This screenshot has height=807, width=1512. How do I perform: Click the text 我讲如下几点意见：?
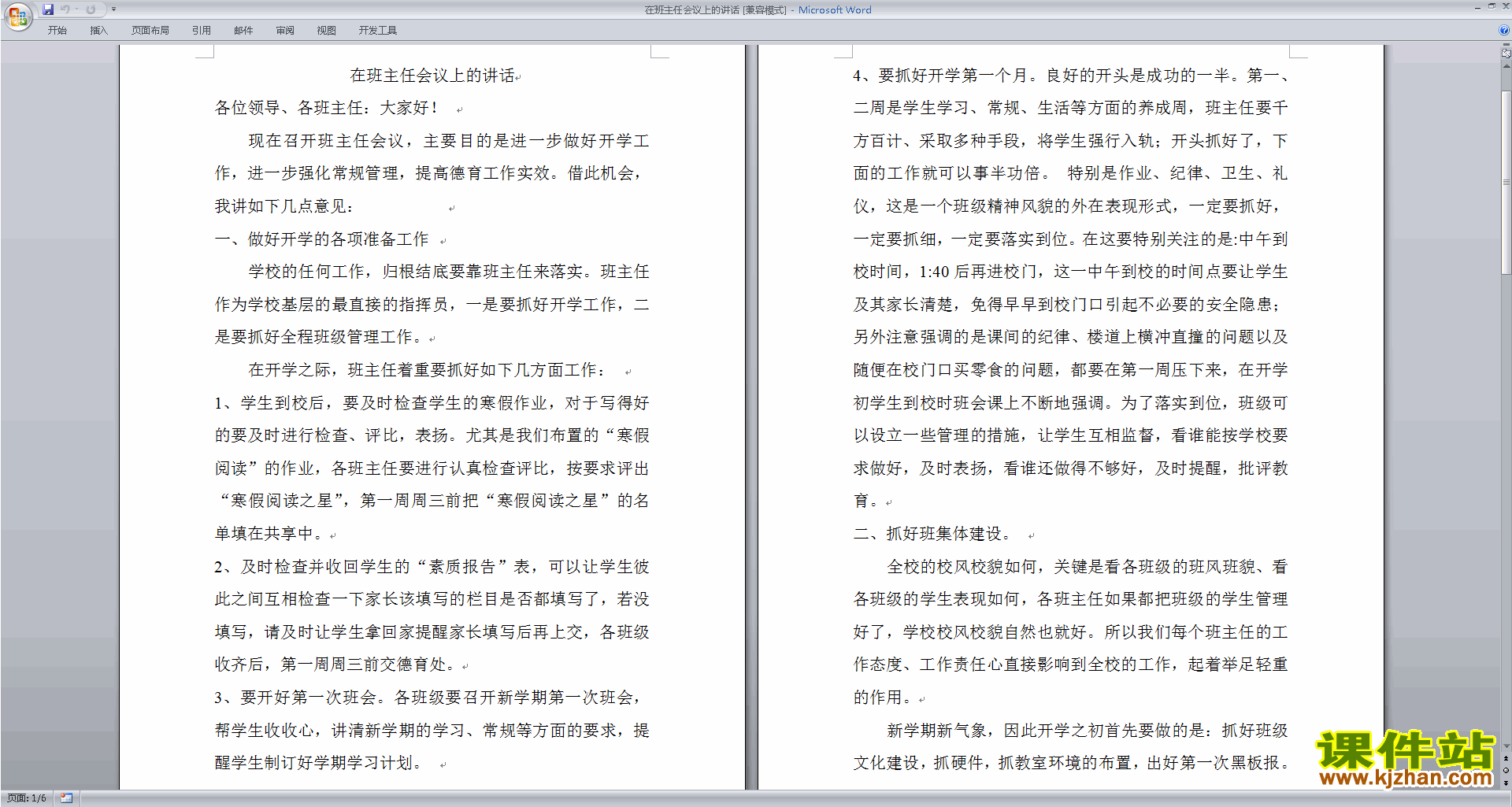pos(285,206)
